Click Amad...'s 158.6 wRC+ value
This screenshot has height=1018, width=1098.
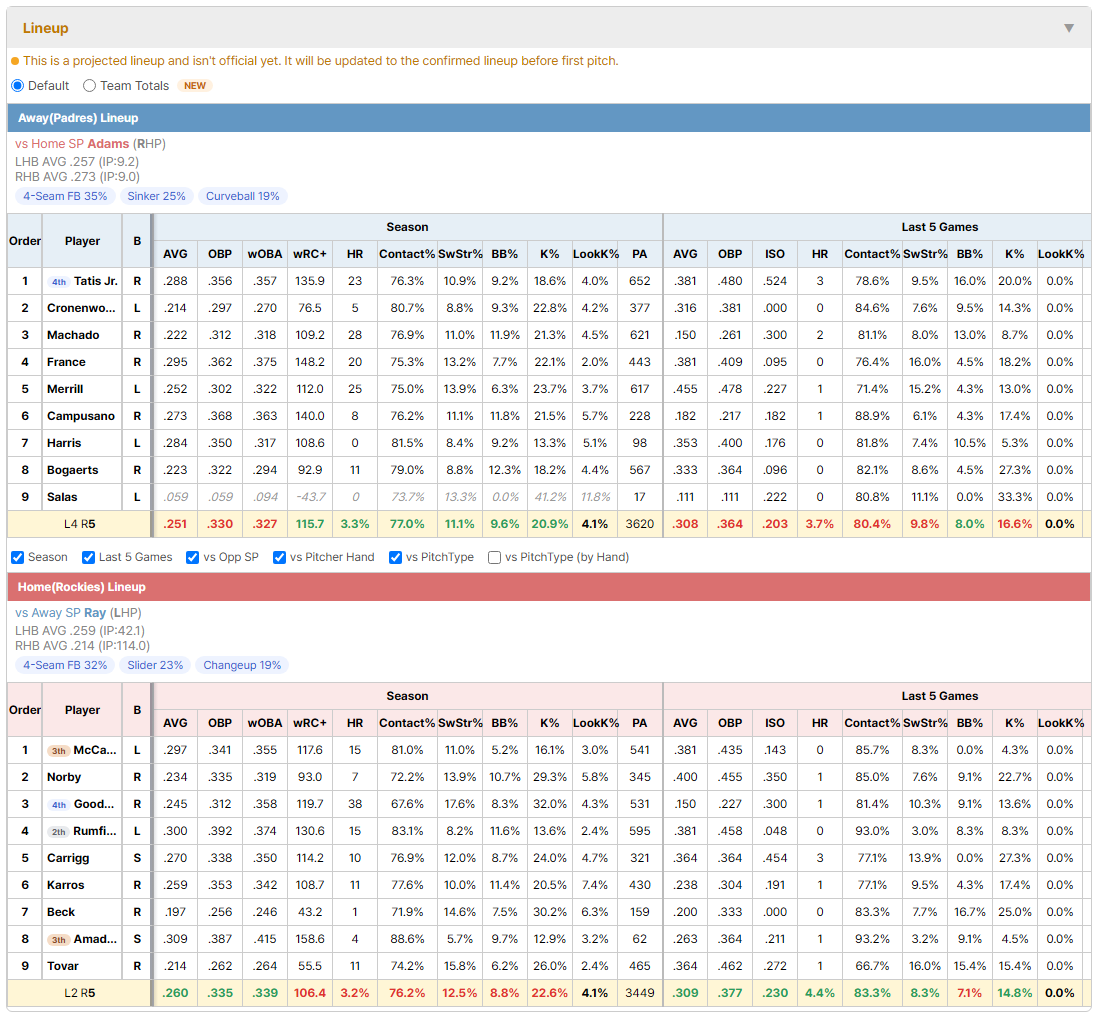310,940
